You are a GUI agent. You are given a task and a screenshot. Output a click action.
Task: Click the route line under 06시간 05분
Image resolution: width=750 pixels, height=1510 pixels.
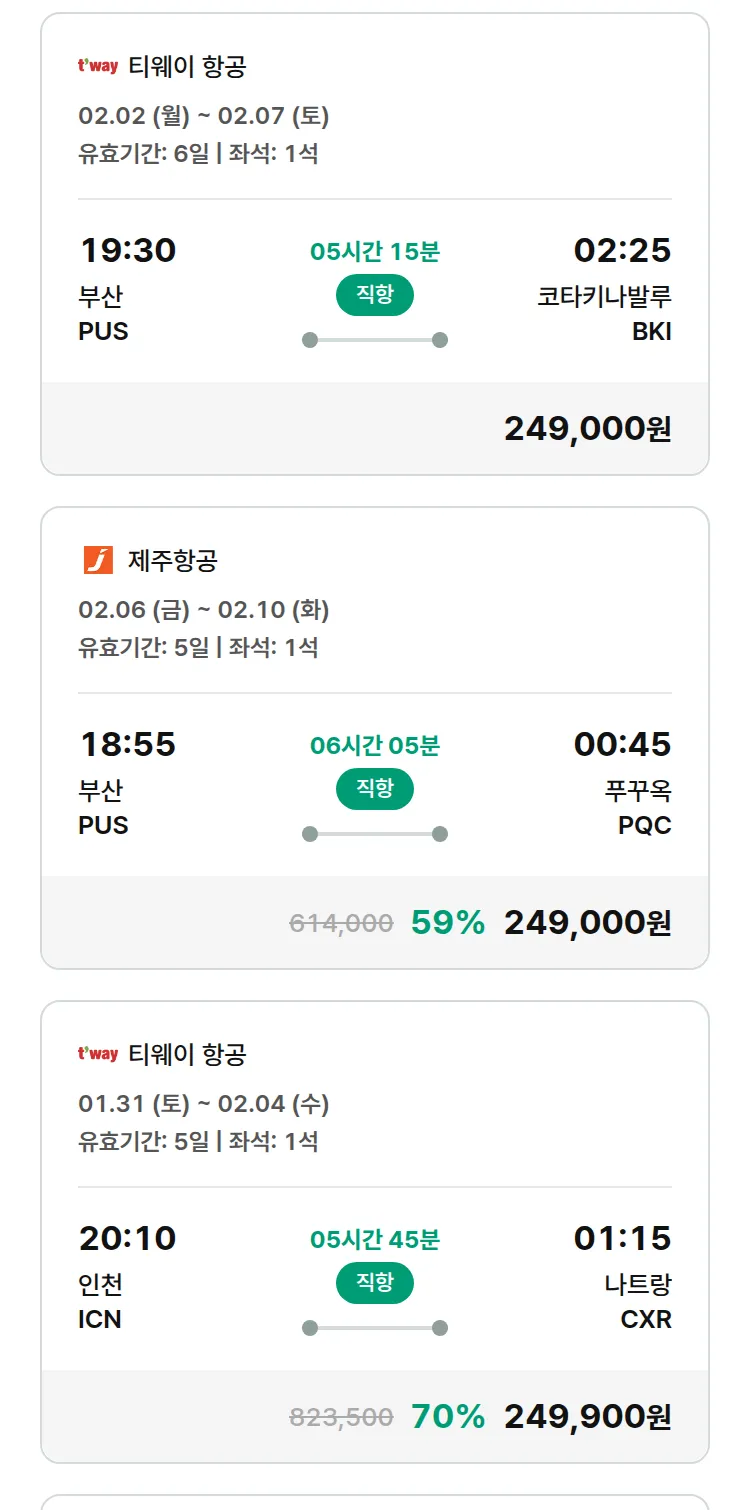tap(374, 834)
